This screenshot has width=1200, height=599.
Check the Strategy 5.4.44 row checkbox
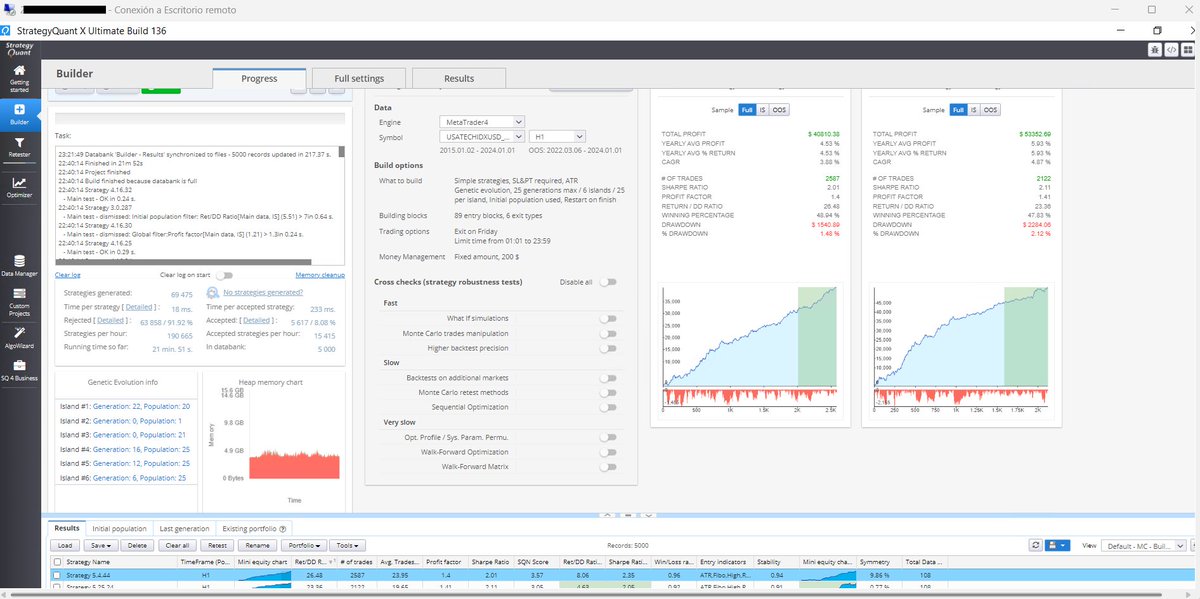[x=57, y=576]
